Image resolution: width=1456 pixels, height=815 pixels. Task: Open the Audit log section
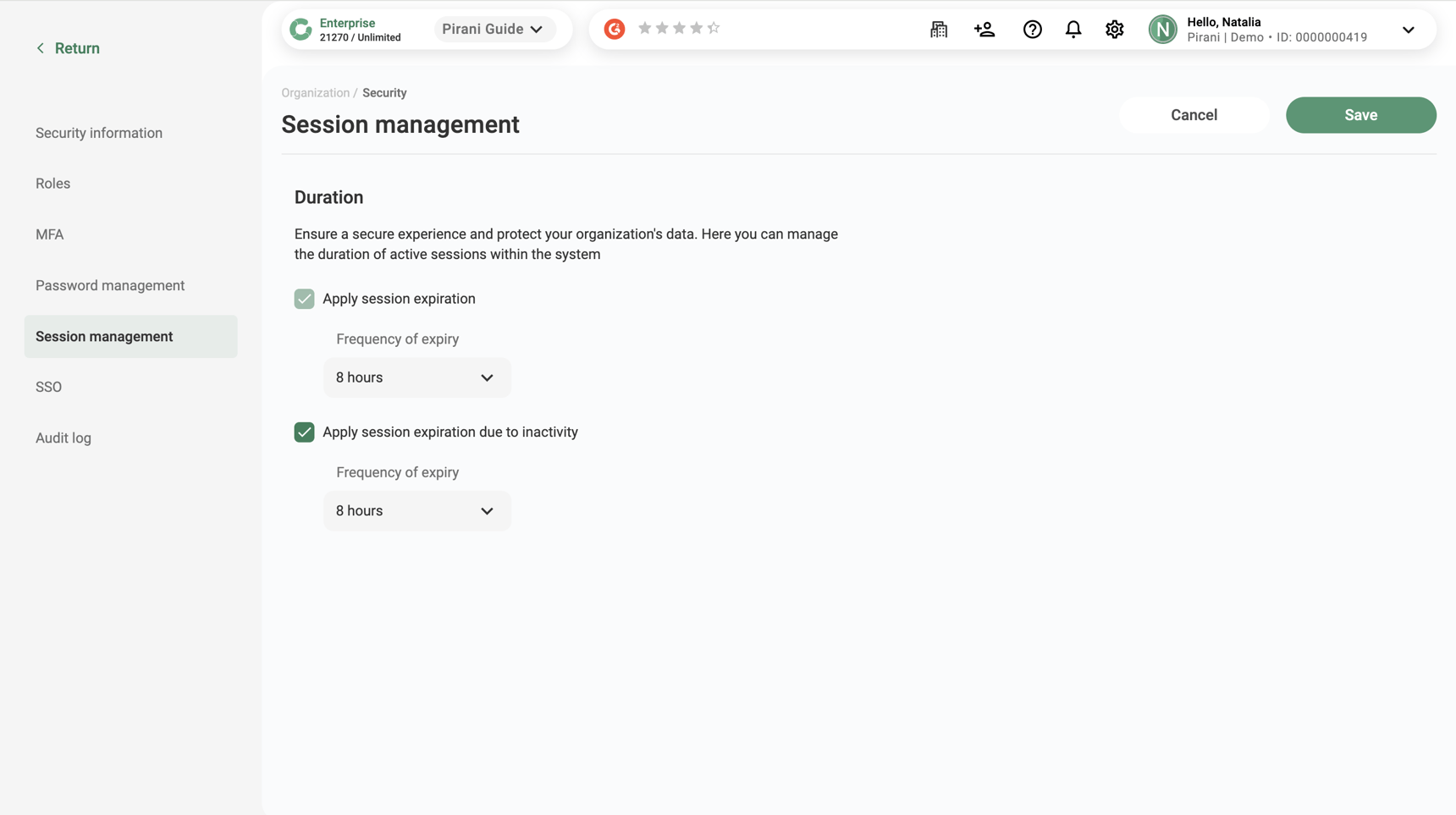click(63, 438)
